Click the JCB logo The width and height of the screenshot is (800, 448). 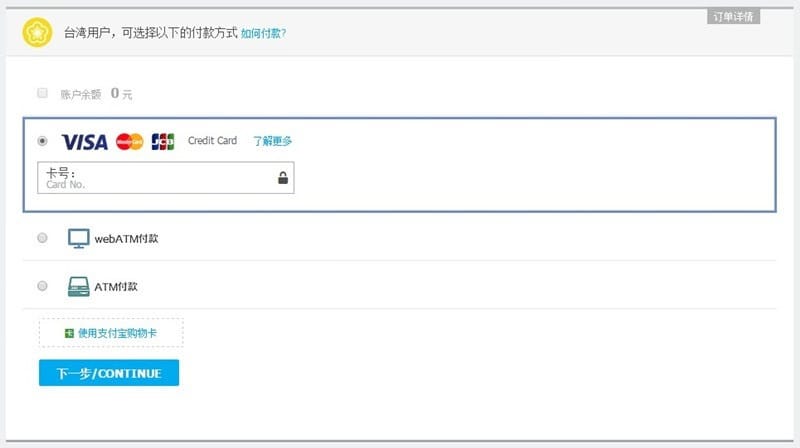pyautogui.click(x=163, y=141)
